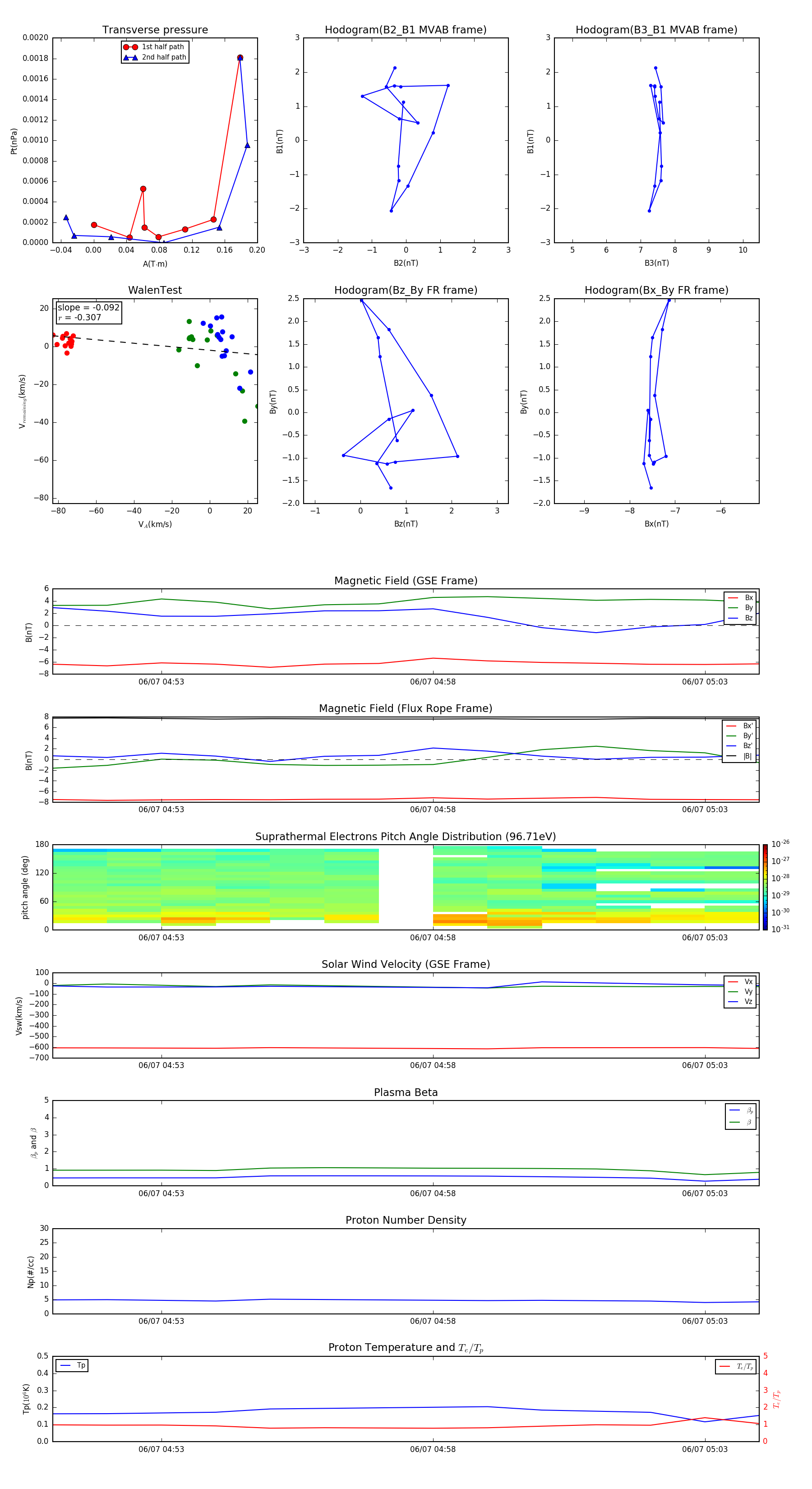Viewport: 812px width, 1489px height.
Task: Select "By" in the GSE magnetic field legend
Action: (740, 607)
